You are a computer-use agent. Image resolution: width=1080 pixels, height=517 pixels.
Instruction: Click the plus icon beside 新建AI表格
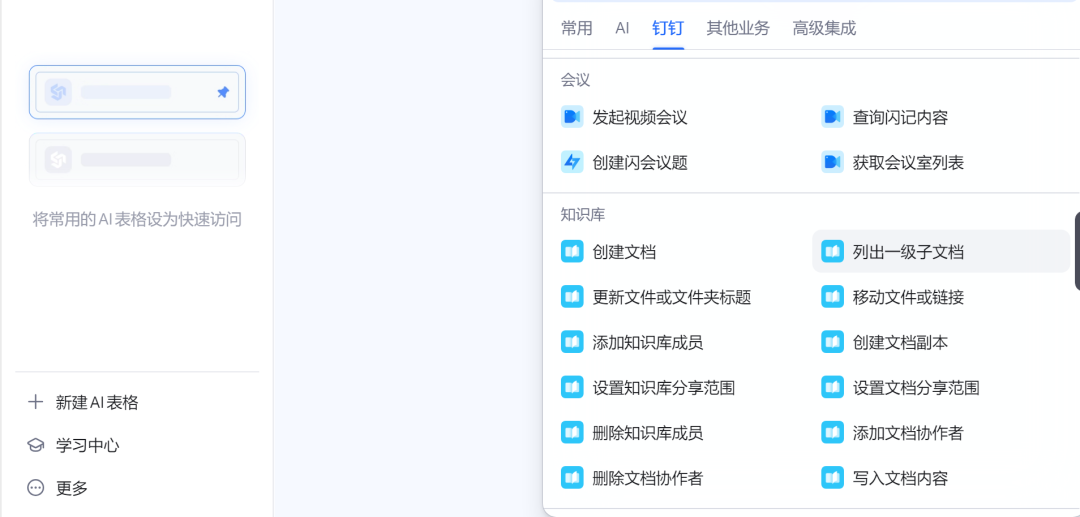coord(35,402)
